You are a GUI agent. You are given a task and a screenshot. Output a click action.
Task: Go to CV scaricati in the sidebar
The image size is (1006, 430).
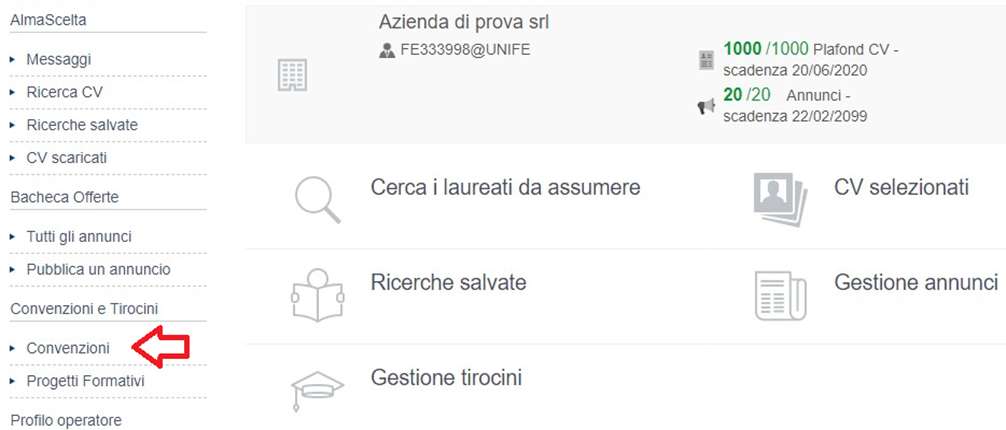click(x=67, y=158)
